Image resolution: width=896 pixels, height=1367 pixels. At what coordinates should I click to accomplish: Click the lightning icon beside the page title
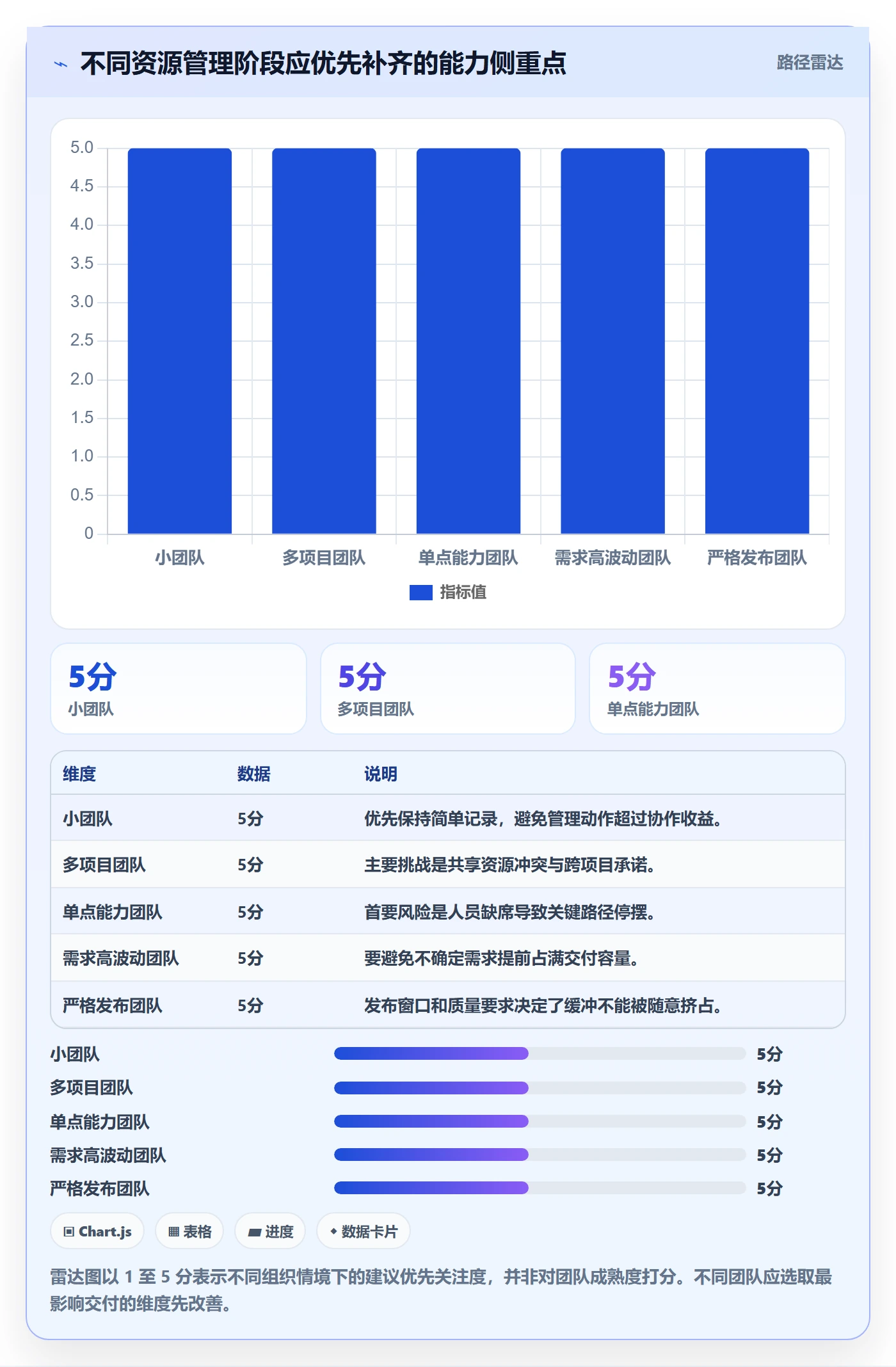(x=61, y=64)
